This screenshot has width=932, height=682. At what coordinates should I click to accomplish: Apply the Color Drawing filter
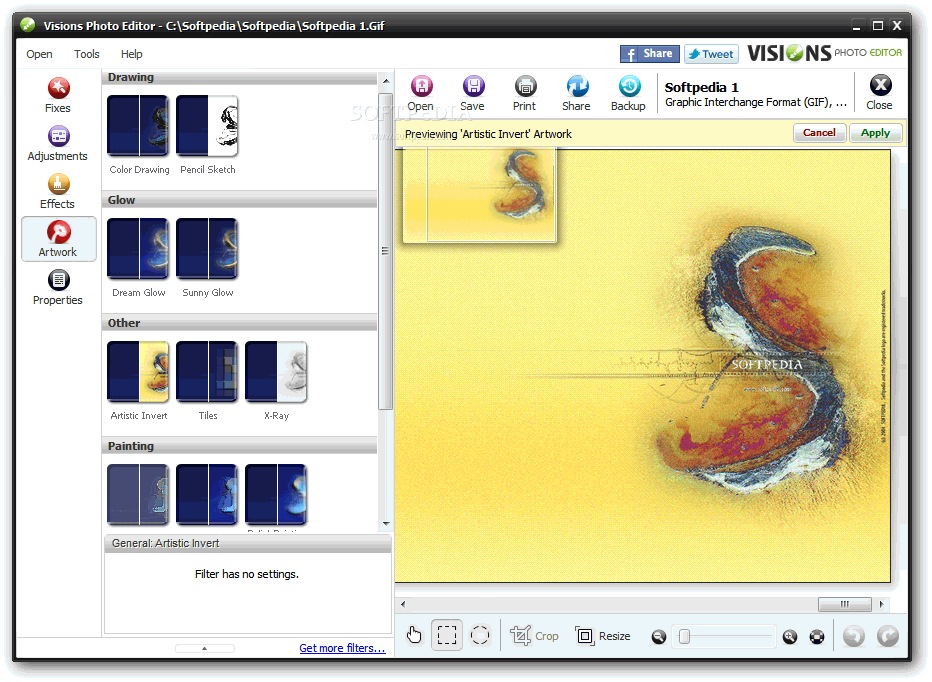point(138,126)
